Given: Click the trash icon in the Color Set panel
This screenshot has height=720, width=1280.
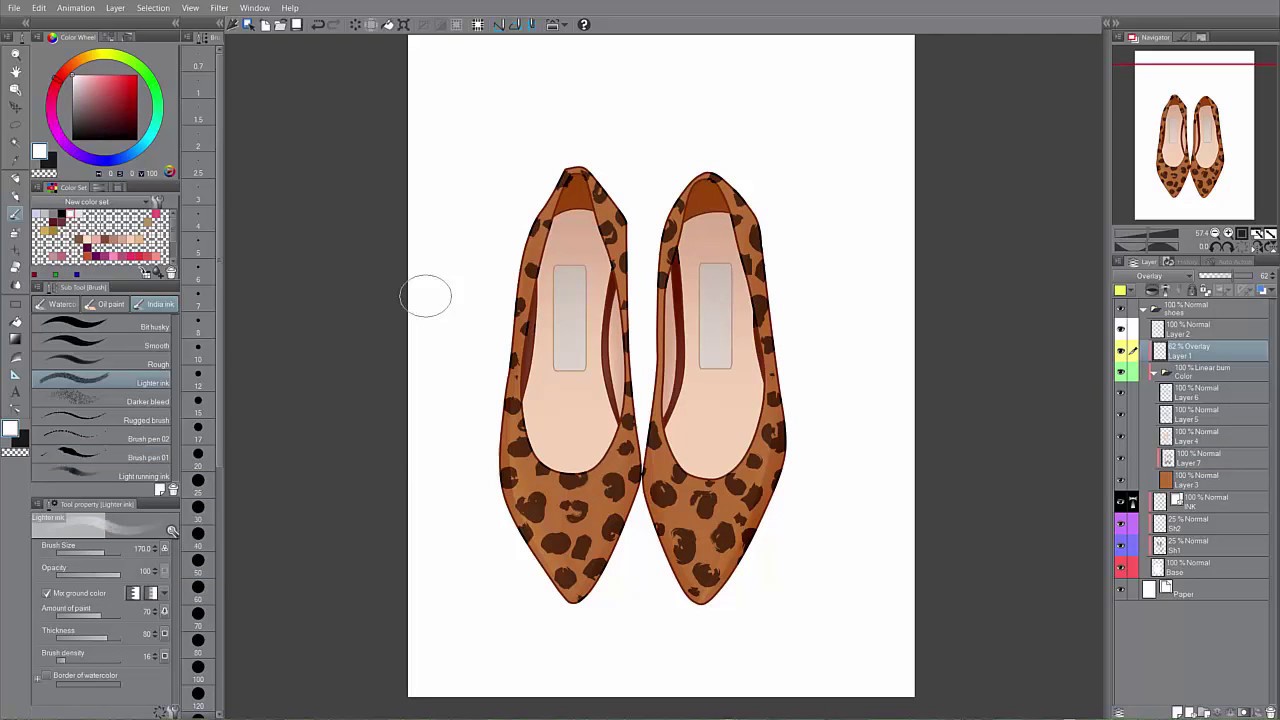Looking at the screenshot, I should [x=171, y=272].
